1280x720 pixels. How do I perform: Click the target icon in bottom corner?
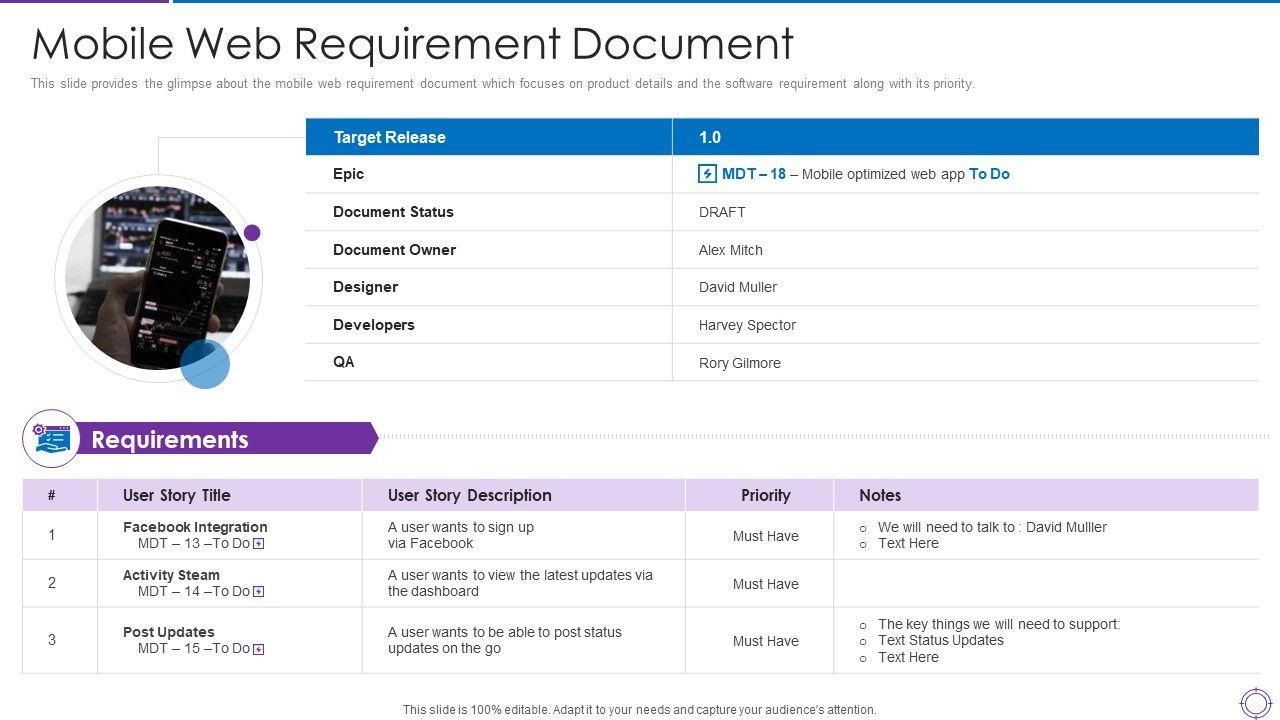coord(1255,702)
